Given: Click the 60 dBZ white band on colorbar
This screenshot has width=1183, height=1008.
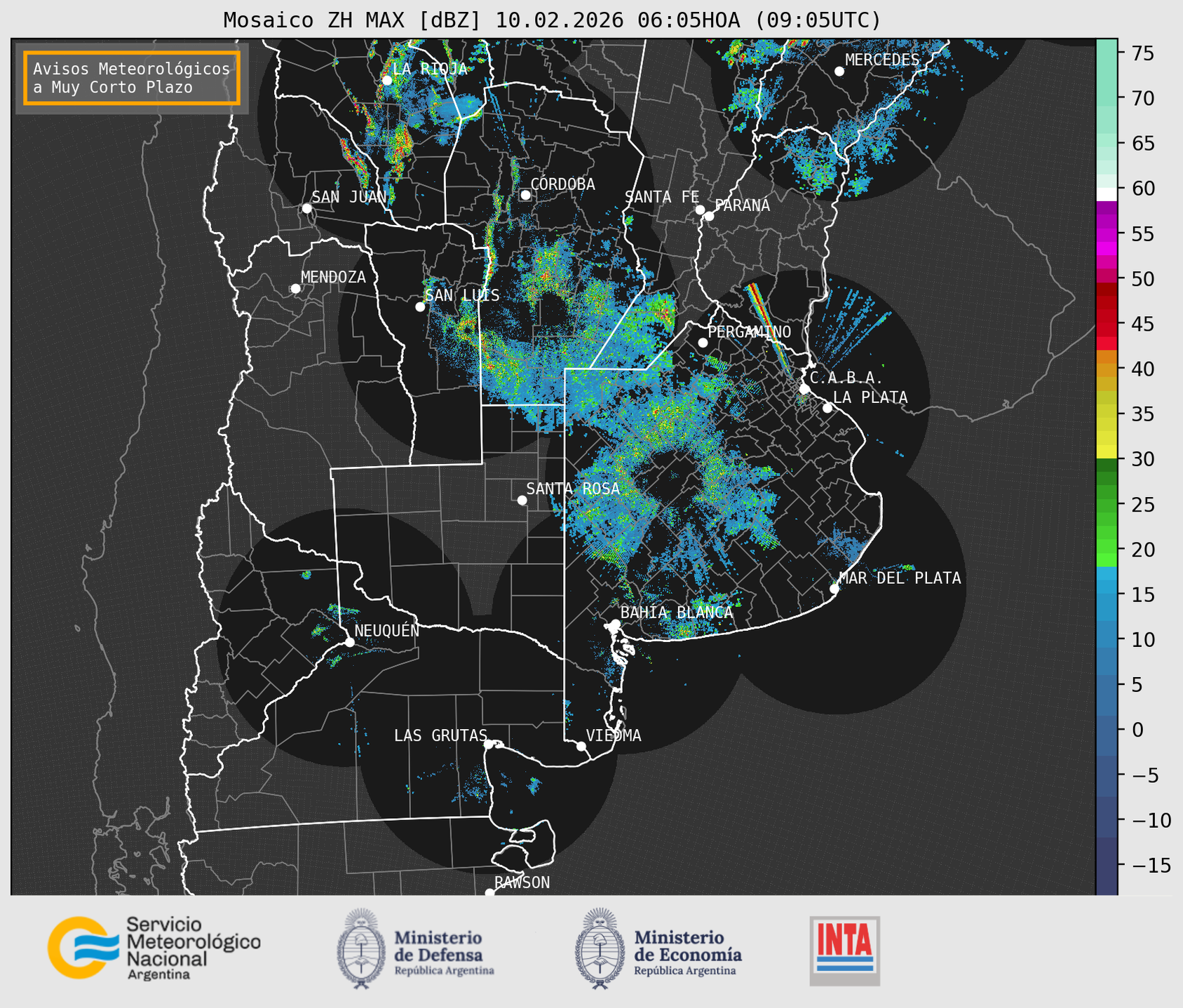Looking at the screenshot, I should 1107,194.
